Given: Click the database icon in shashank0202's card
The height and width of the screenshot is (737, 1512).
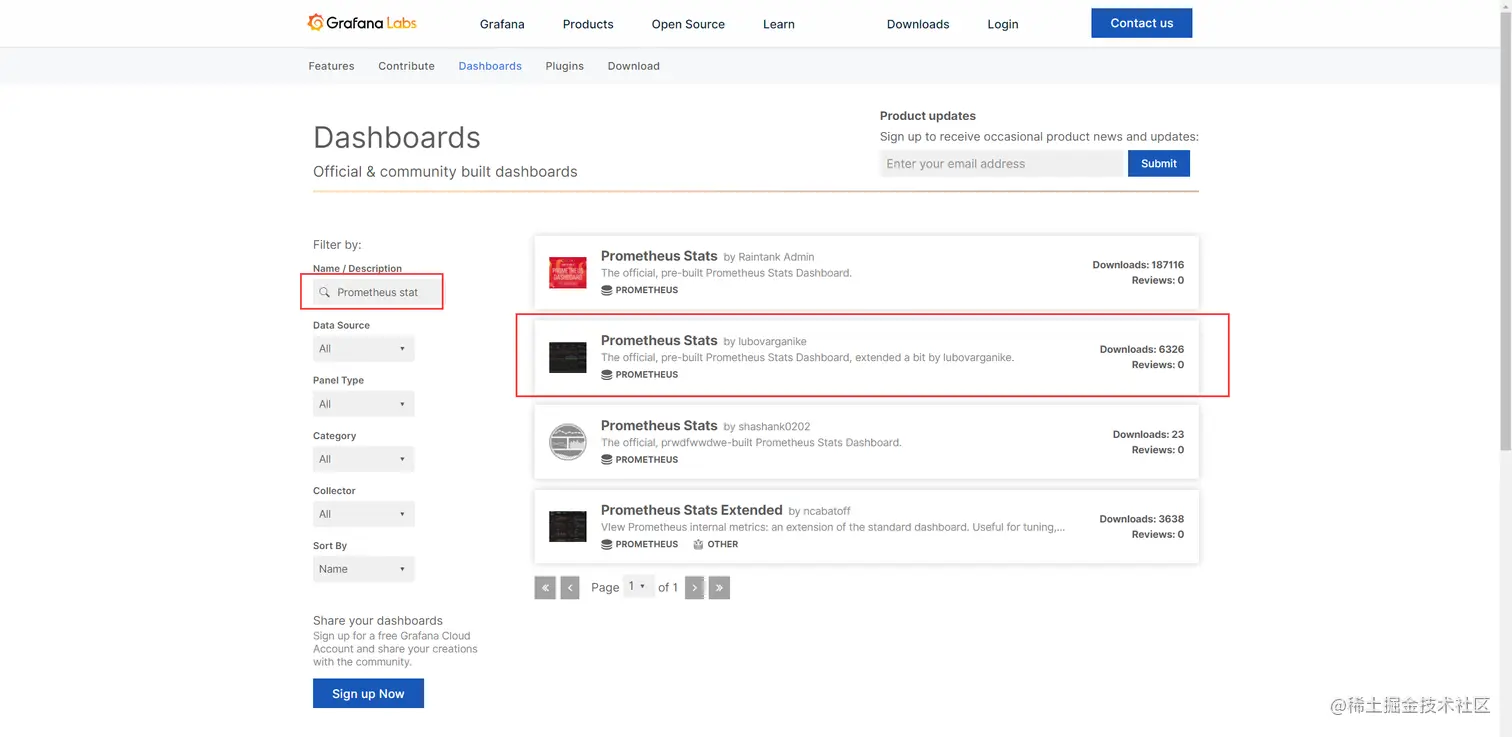Looking at the screenshot, I should (606, 460).
